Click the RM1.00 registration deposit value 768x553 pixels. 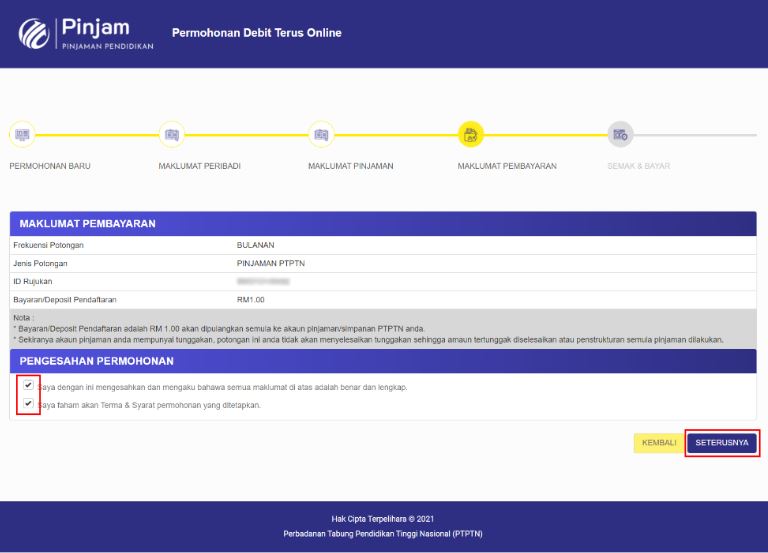[x=250, y=299]
